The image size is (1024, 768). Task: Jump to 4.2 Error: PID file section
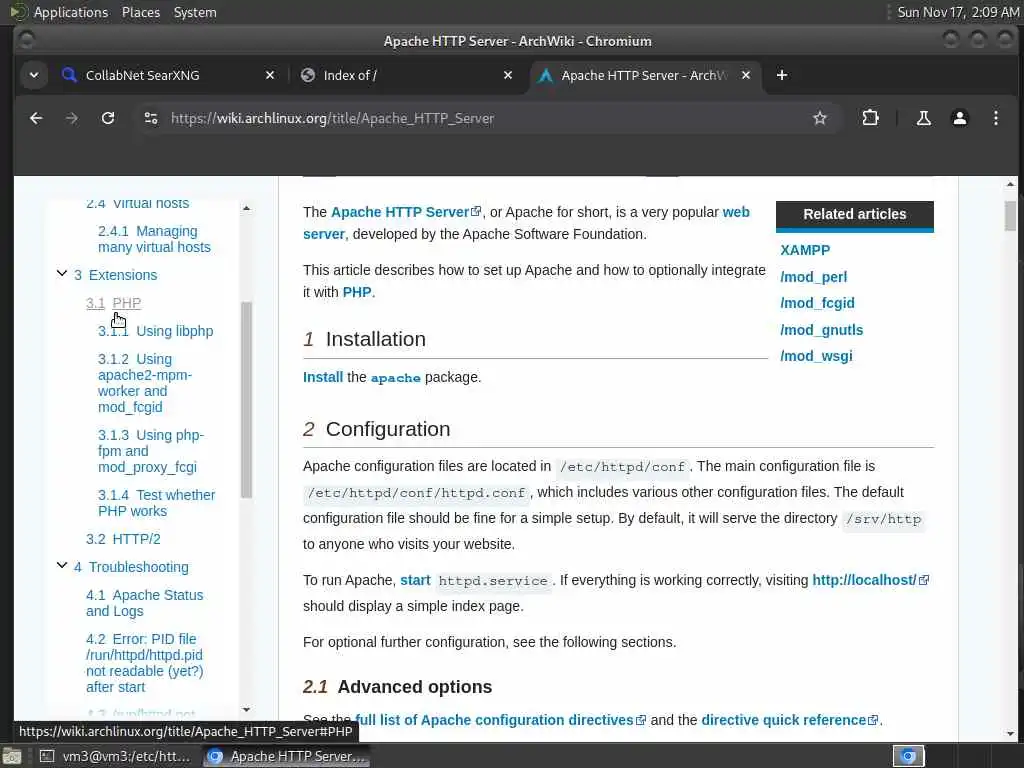pos(144,662)
